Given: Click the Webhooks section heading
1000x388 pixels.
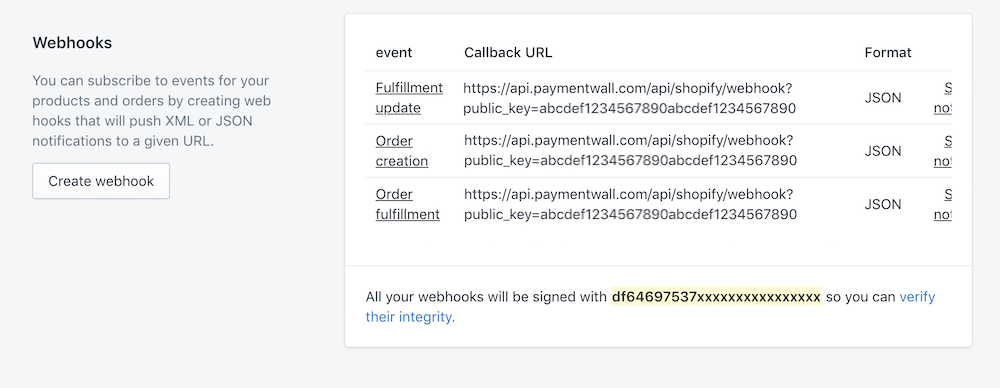Looking at the screenshot, I should (x=72, y=43).
